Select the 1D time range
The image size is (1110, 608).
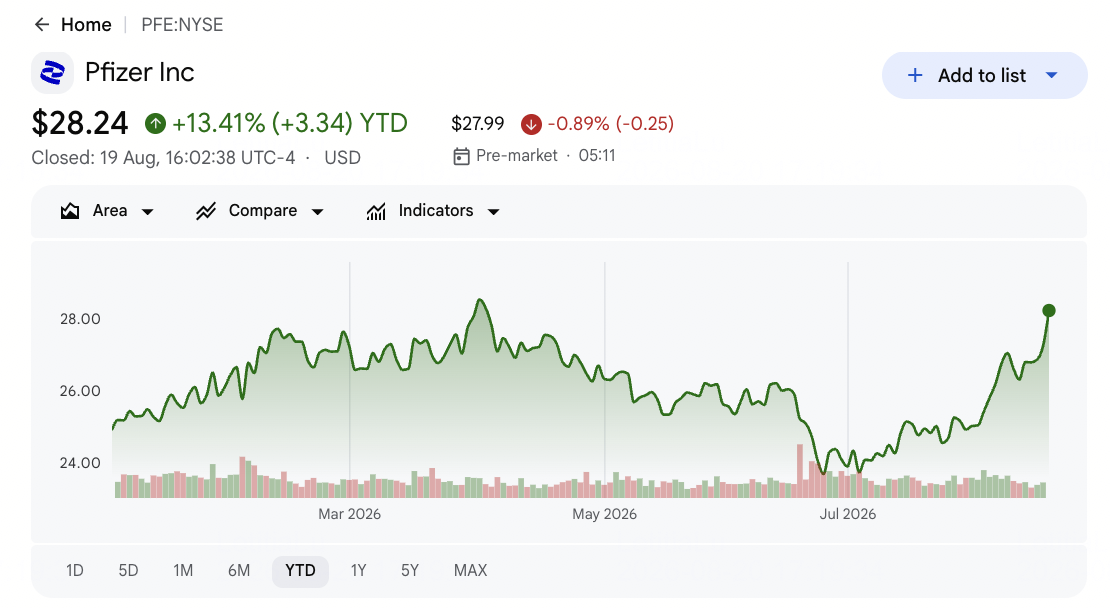(x=74, y=570)
